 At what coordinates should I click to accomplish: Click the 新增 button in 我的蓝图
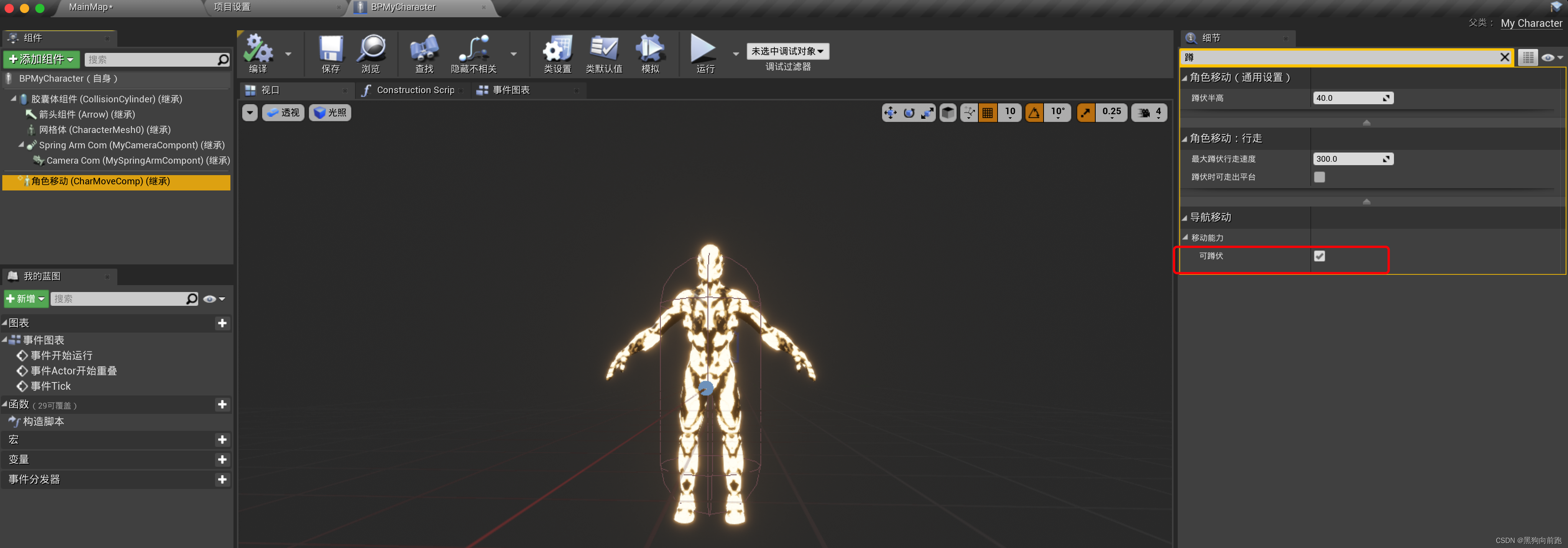coord(26,299)
